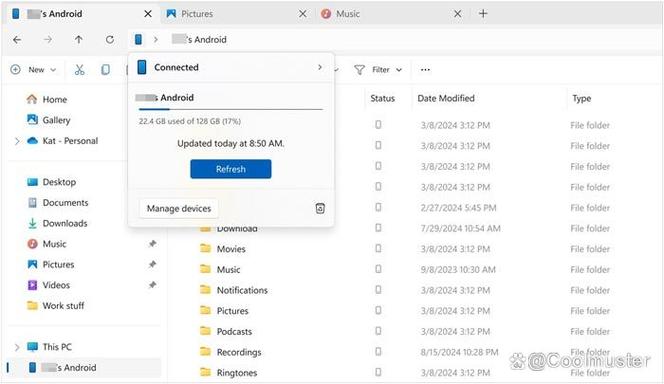
Task: Click the Cut scissors icon
Action: (x=79, y=70)
